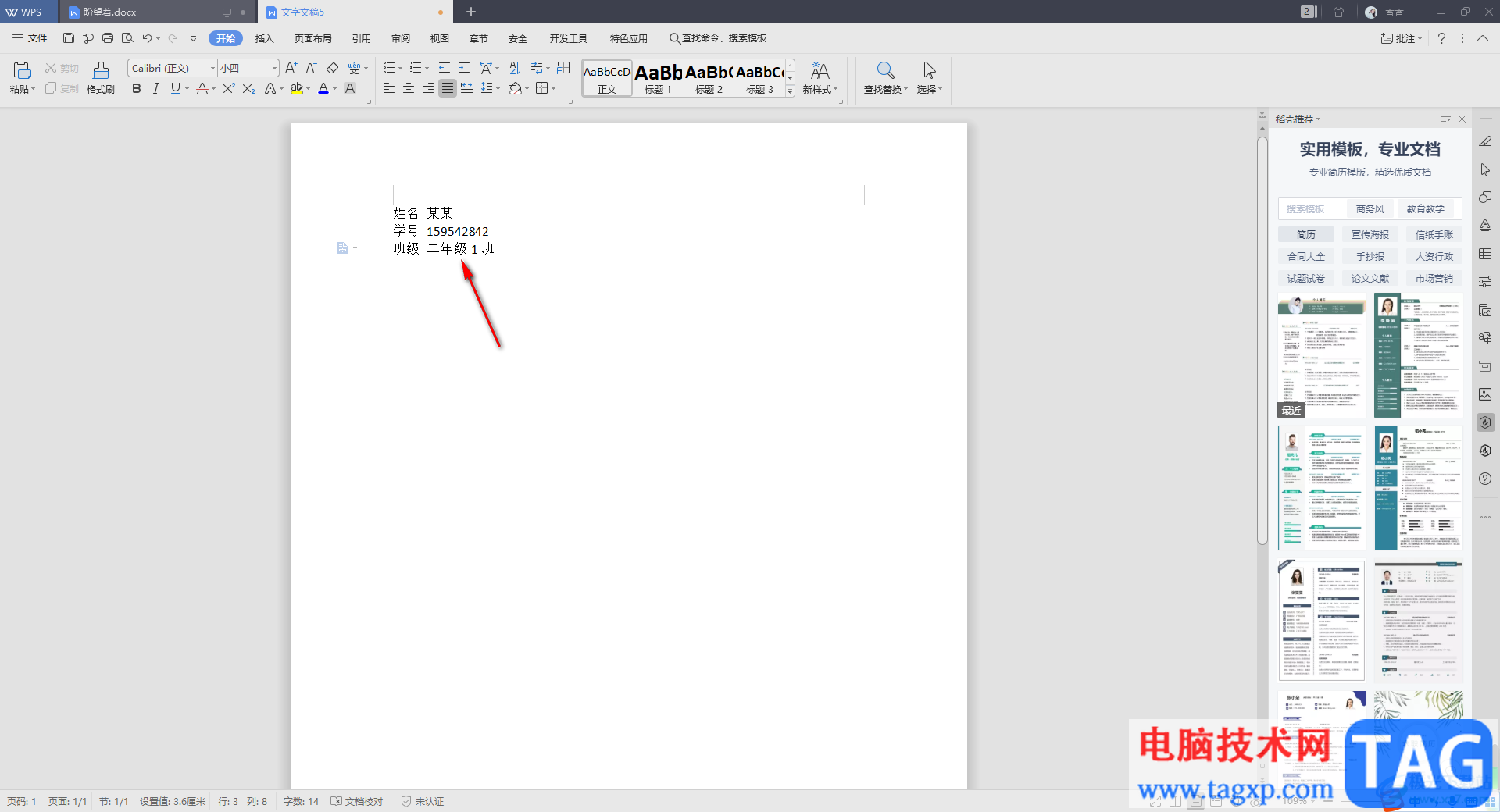Open the 引用 ribbon tab

coord(361,38)
